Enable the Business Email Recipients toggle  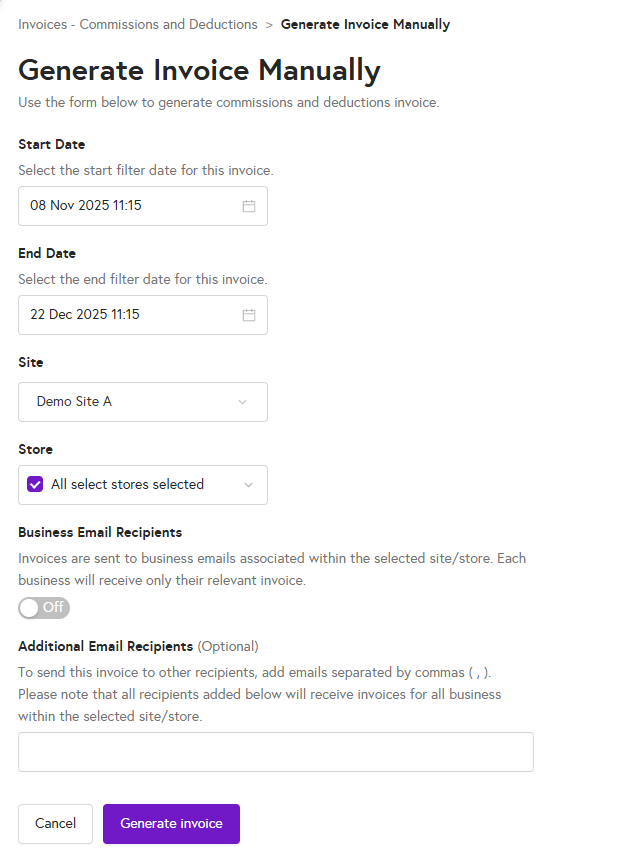click(x=44, y=608)
